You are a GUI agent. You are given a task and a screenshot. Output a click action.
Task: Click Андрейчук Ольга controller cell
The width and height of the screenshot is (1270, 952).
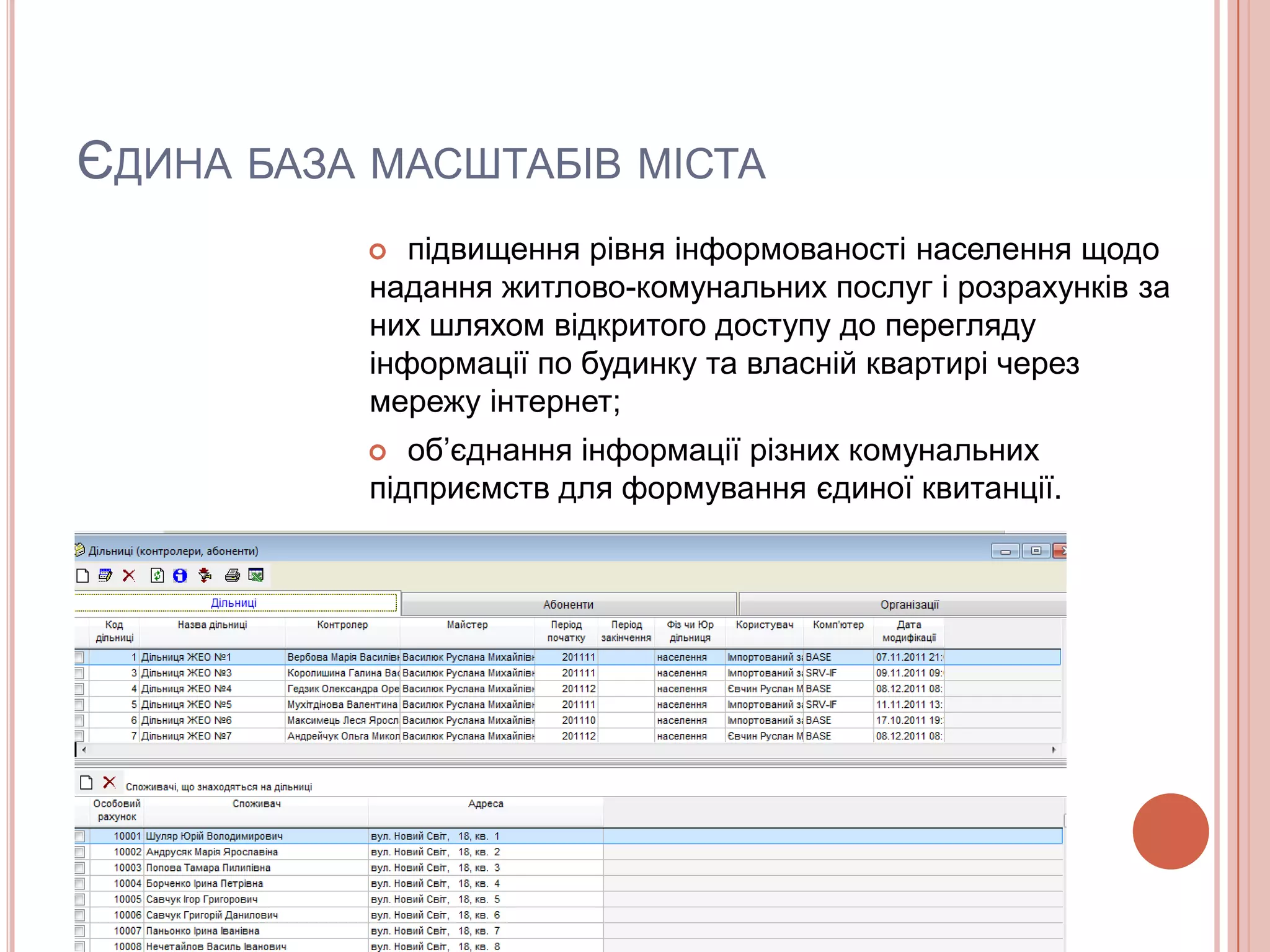342,736
